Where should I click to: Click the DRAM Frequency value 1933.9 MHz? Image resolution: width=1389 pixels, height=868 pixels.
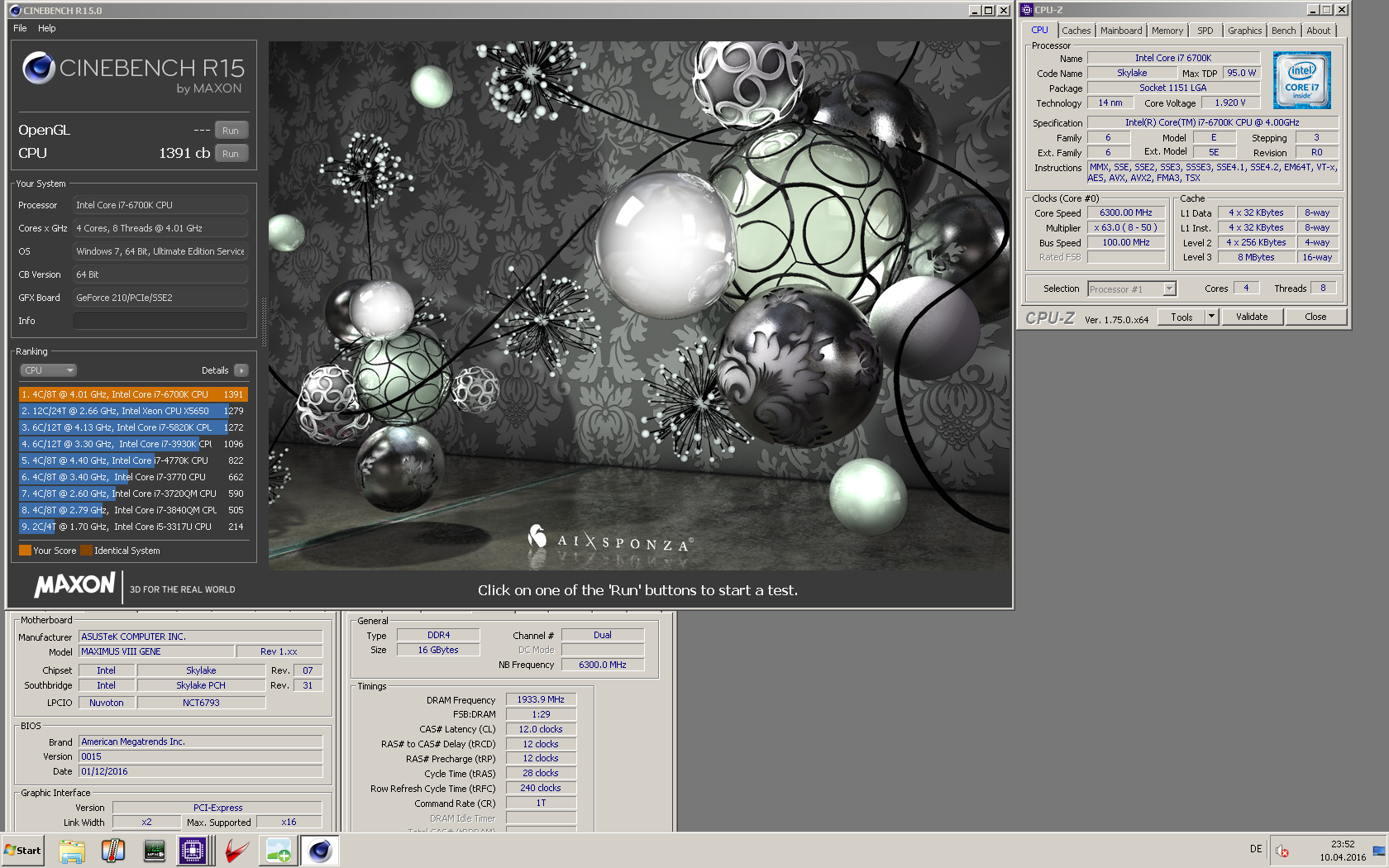point(541,699)
